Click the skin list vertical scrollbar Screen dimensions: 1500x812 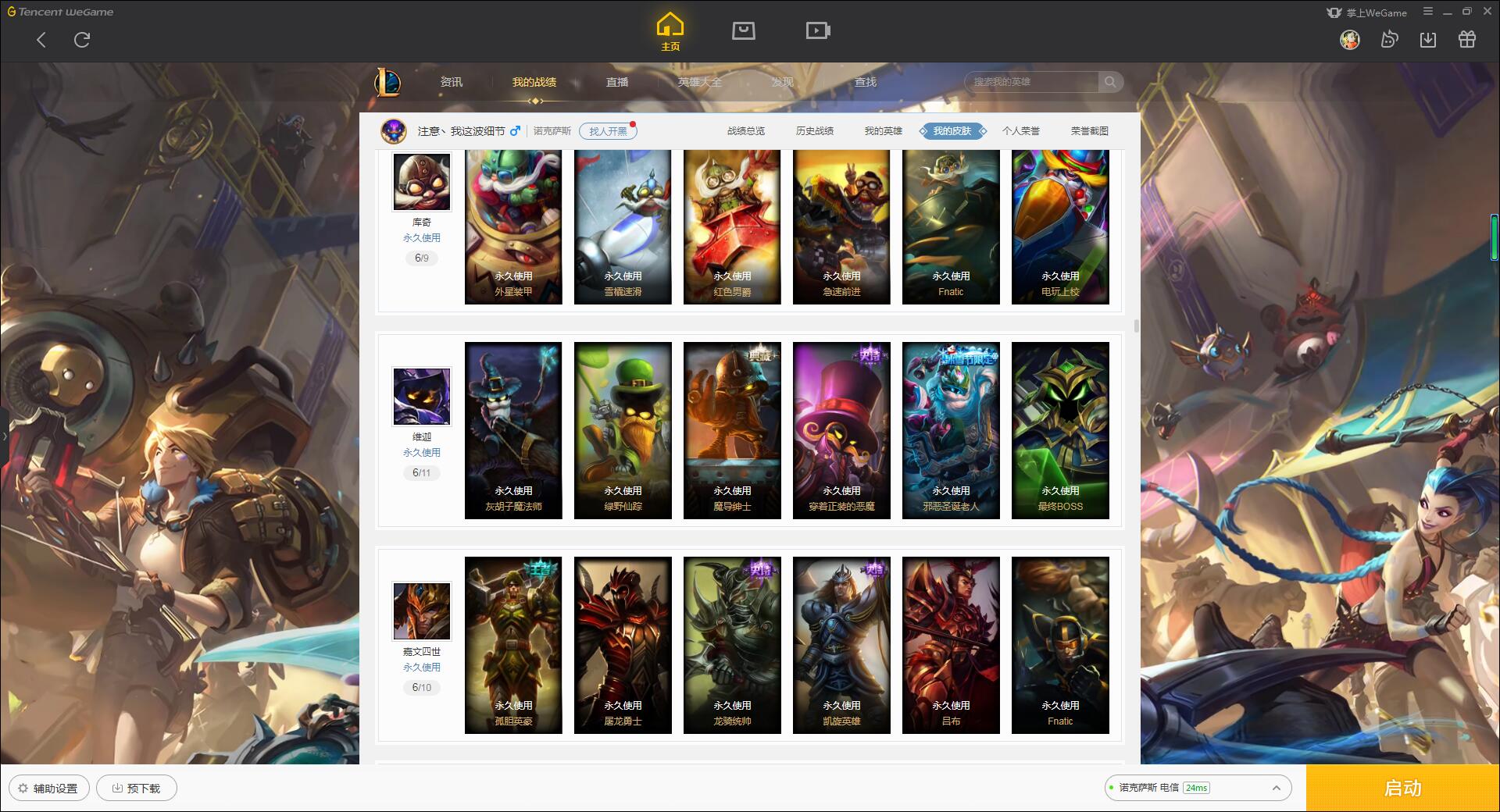(1136, 325)
